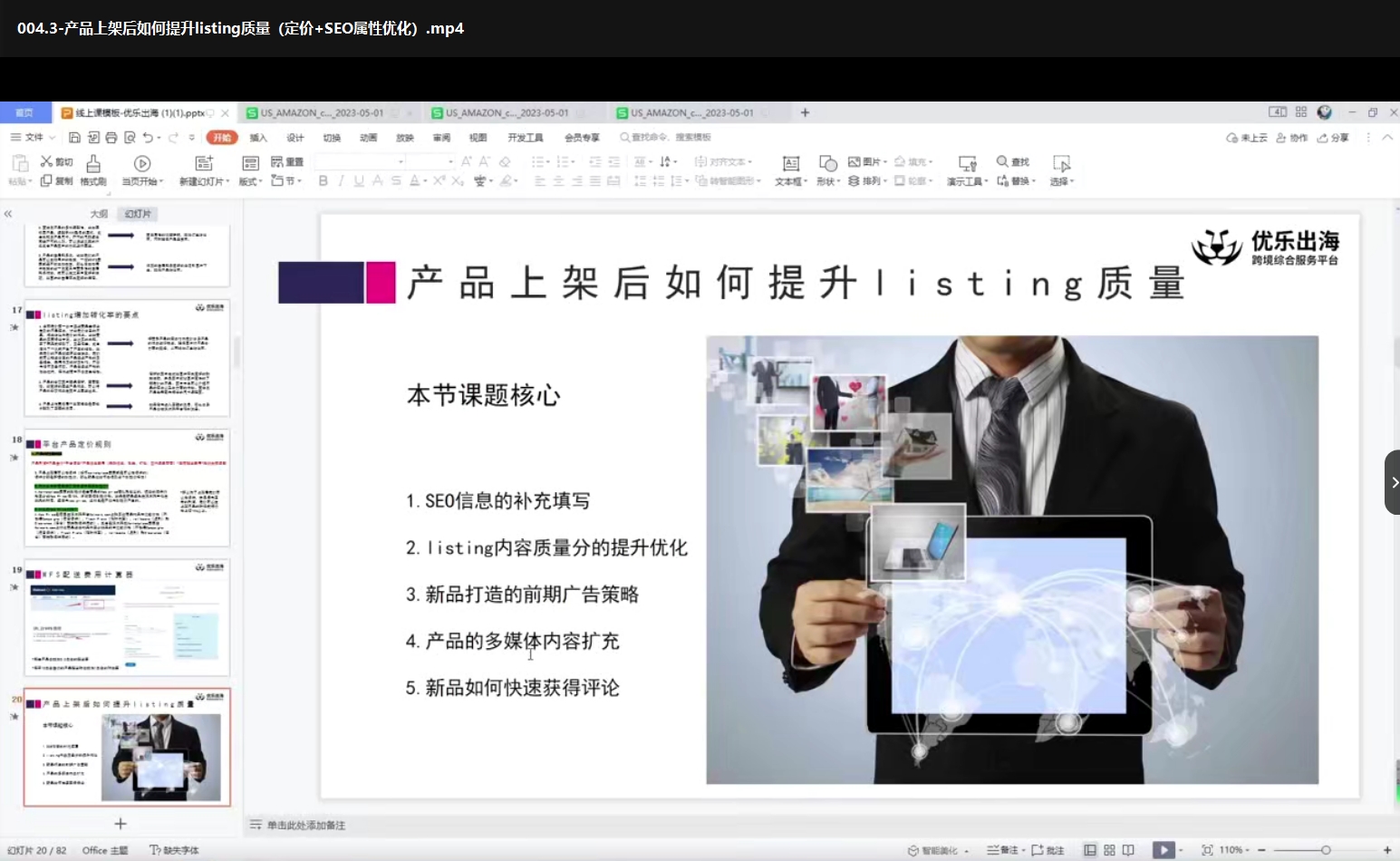Open the font name combo box
Viewport: 1400px width, 861px height.
click(x=359, y=161)
